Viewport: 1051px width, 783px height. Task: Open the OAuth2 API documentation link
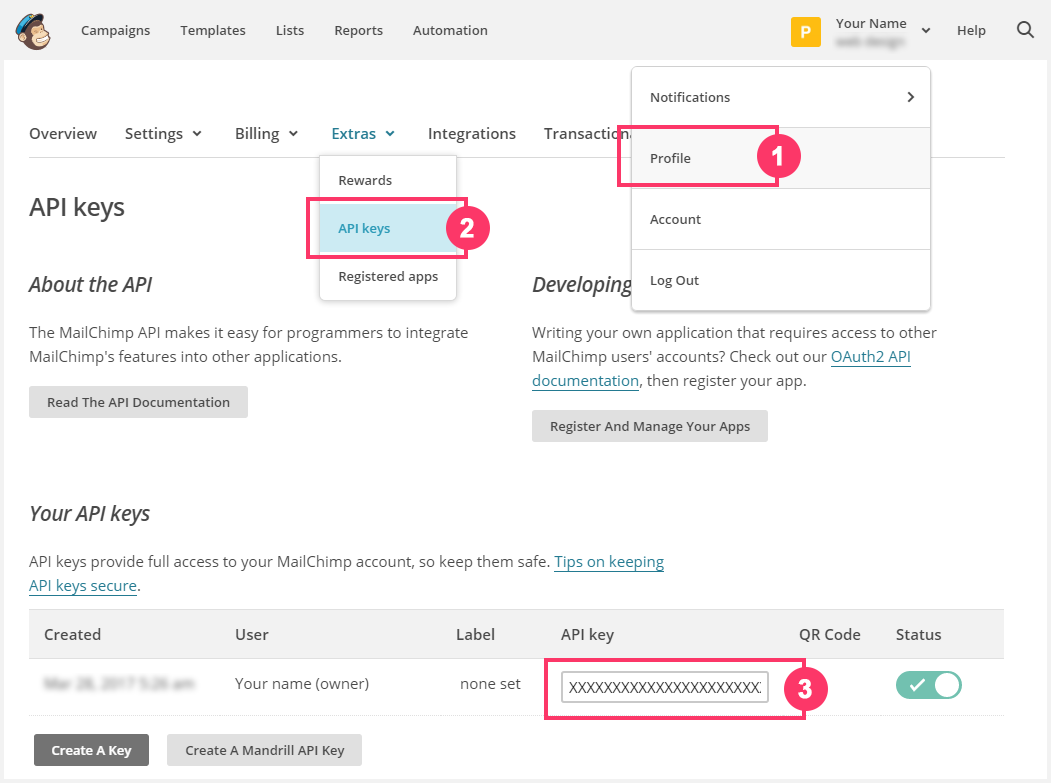tap(870, 357)
